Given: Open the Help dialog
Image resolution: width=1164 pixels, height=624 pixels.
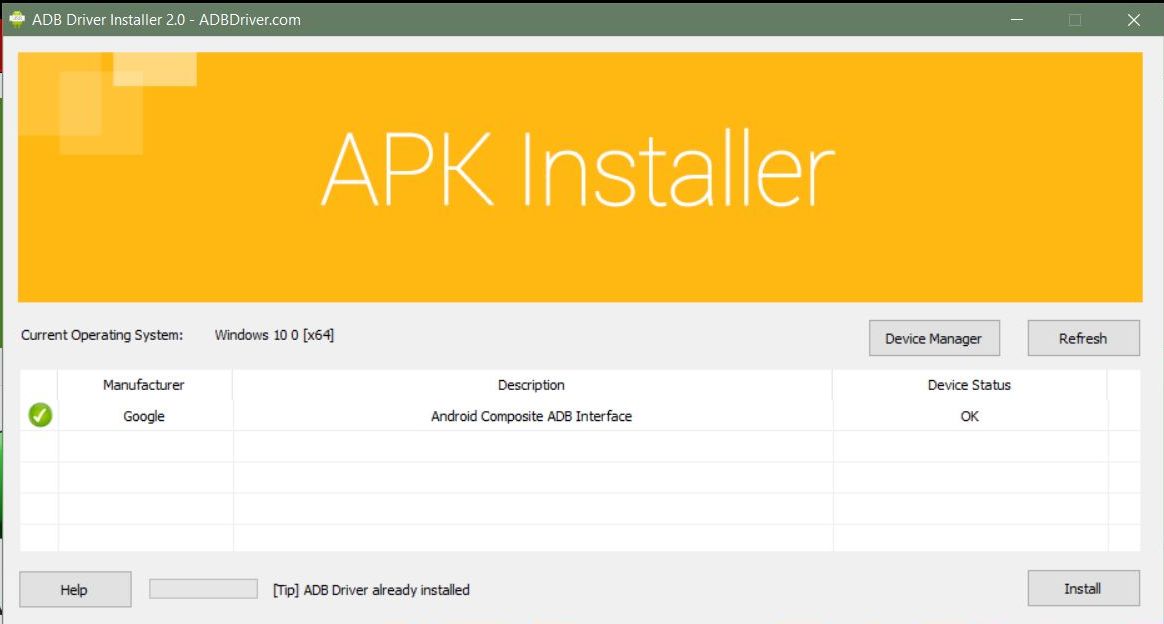Looking at the screenshot, I should click(75, 590).
